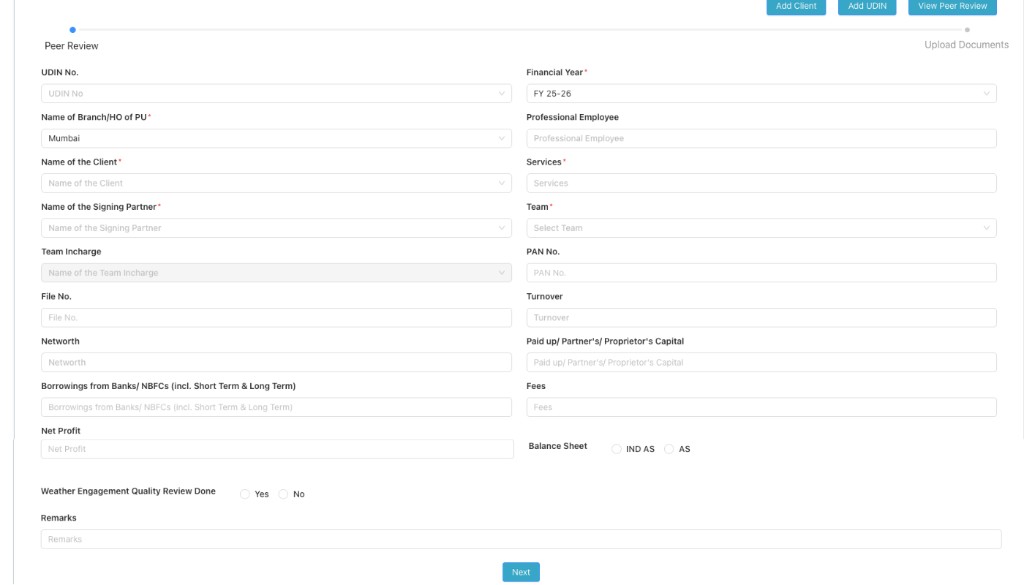The width and height of the screenshot is (1024, 585).
Task: Select the IND AS balance sheet option
Action: (617, 449)
